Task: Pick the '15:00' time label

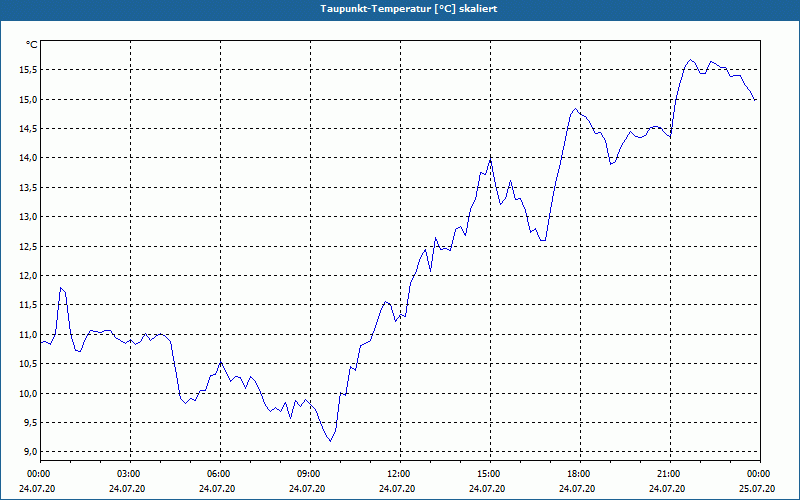Action: click(x=488, y=474)
